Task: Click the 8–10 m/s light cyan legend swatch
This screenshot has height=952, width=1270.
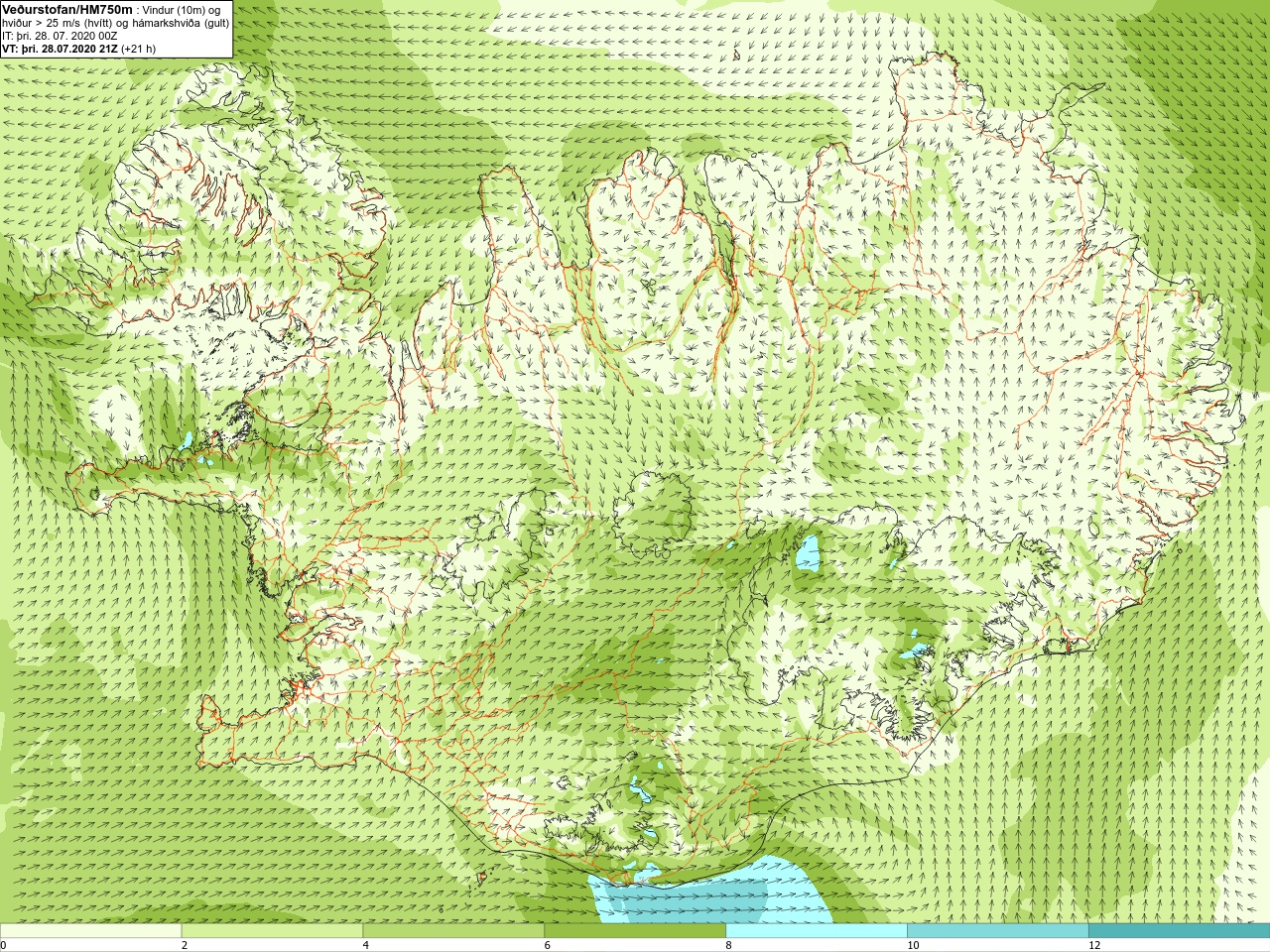Action: point(817,931)
